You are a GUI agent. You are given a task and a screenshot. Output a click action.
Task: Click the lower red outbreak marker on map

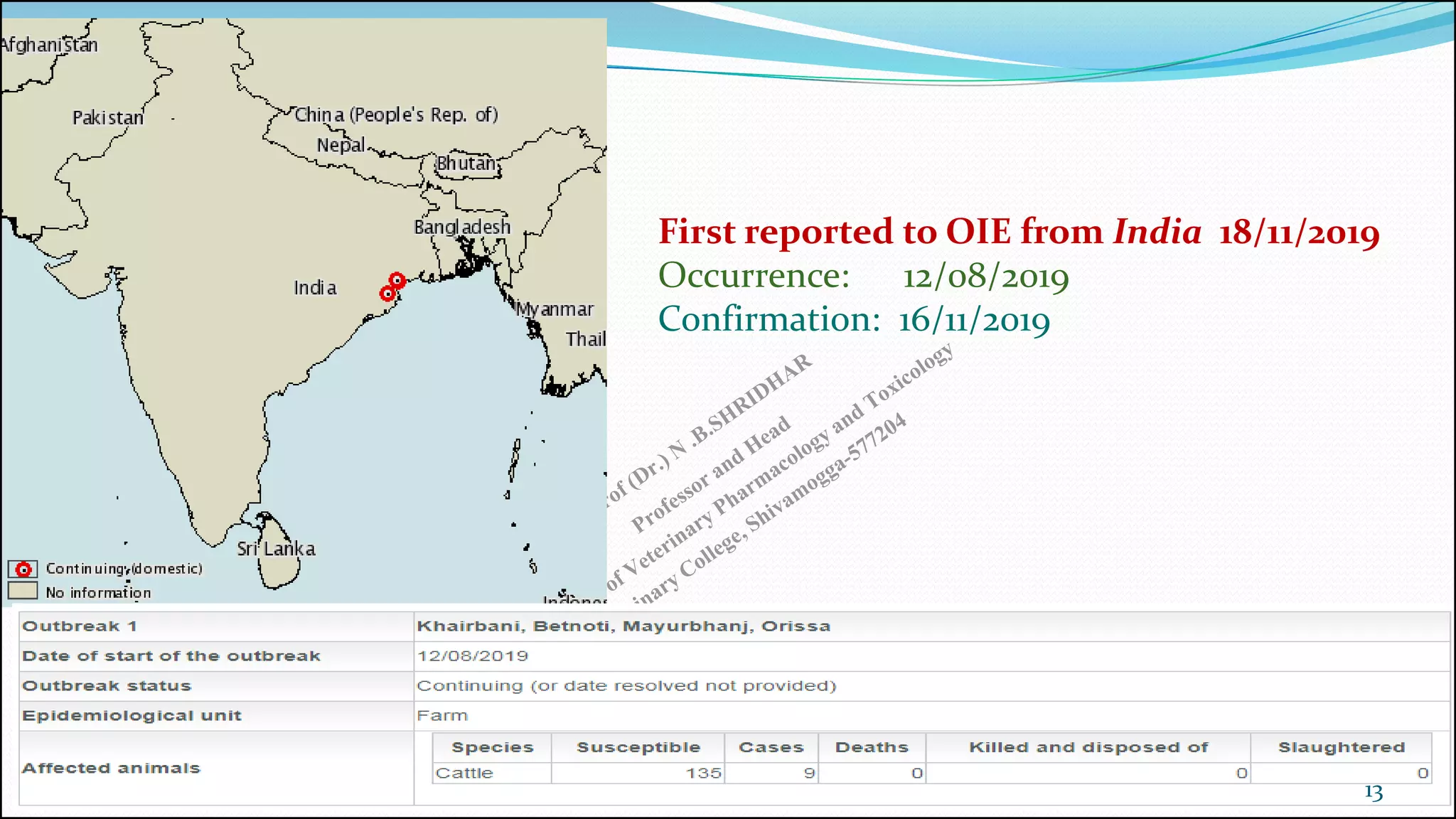387,293
